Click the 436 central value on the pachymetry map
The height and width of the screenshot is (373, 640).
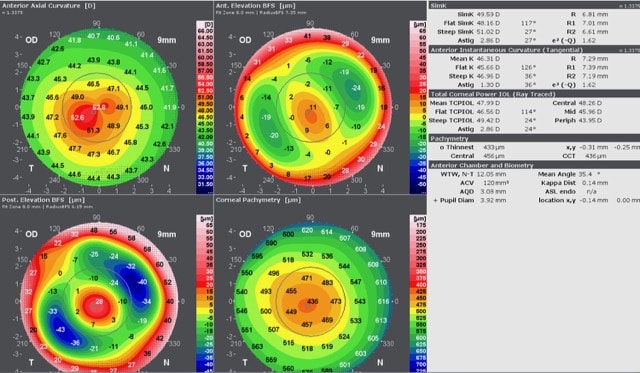point(313,302)
